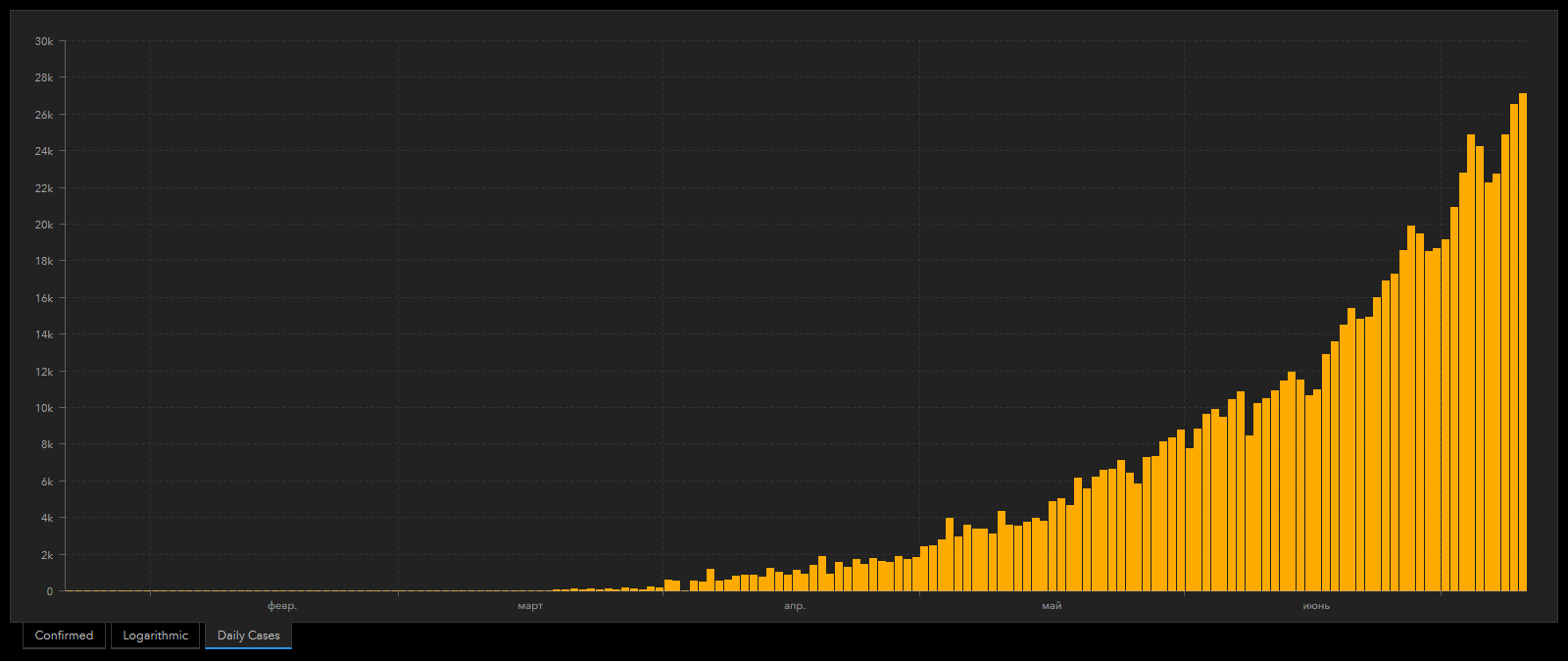
Task: Click the 10k y-axis label
Action: 44,408
